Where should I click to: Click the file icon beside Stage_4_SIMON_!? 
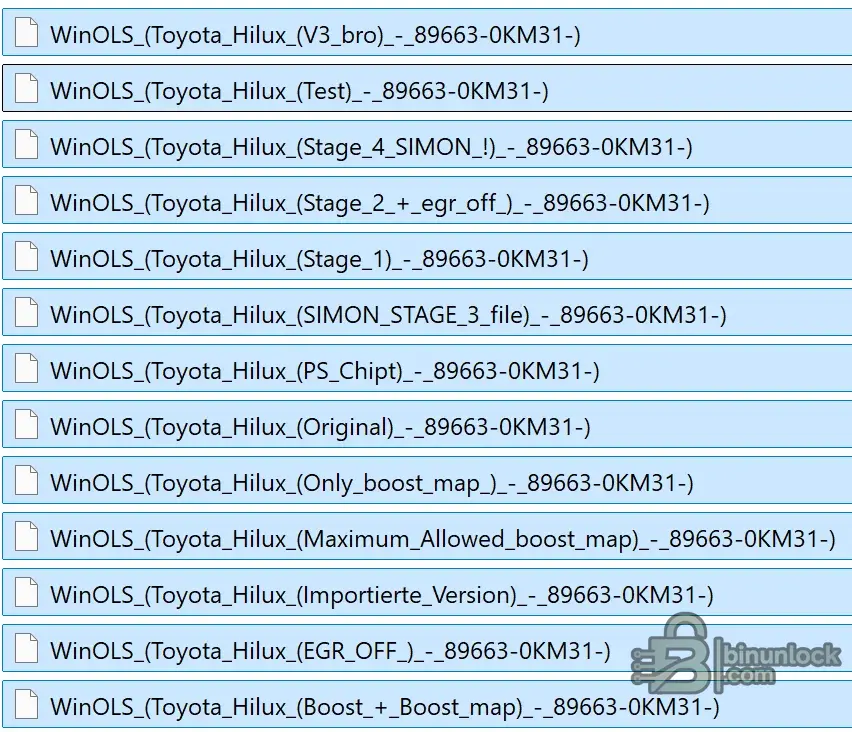(x=26, y=145)
